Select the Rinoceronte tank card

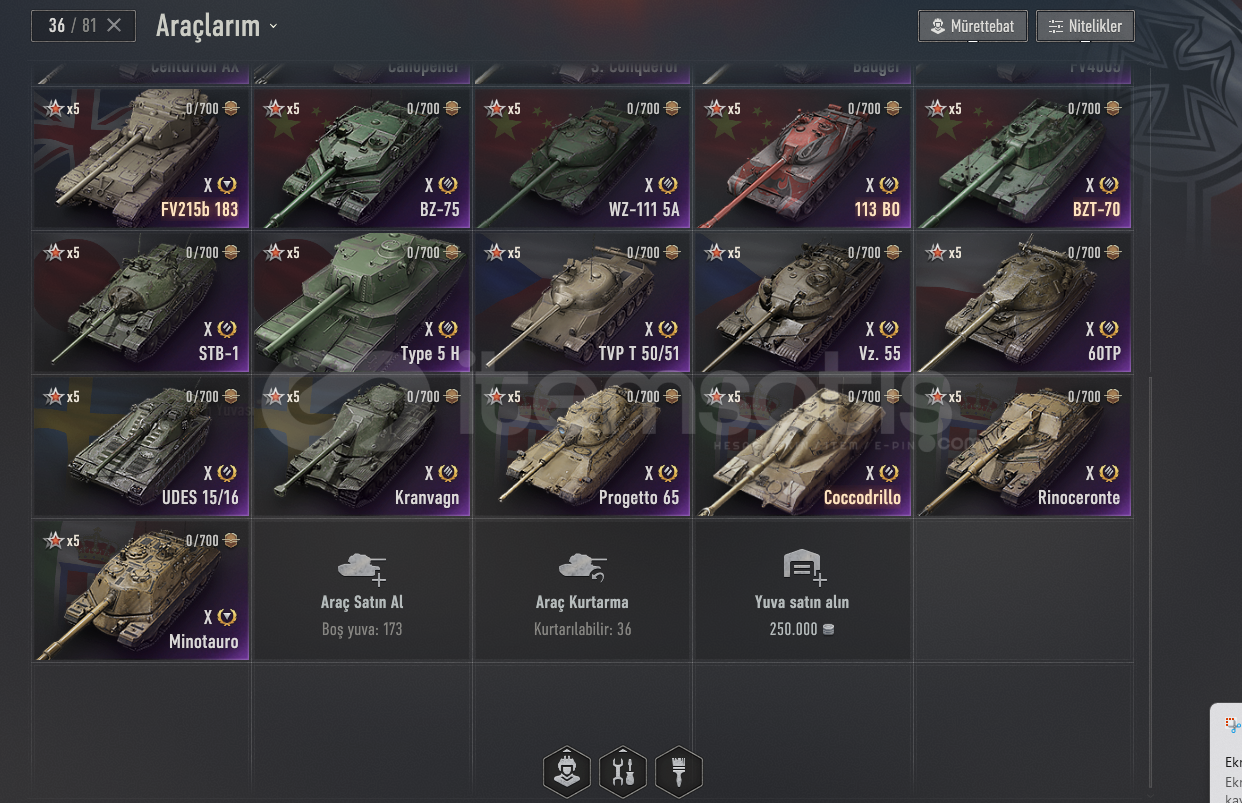click(1024, 446)
